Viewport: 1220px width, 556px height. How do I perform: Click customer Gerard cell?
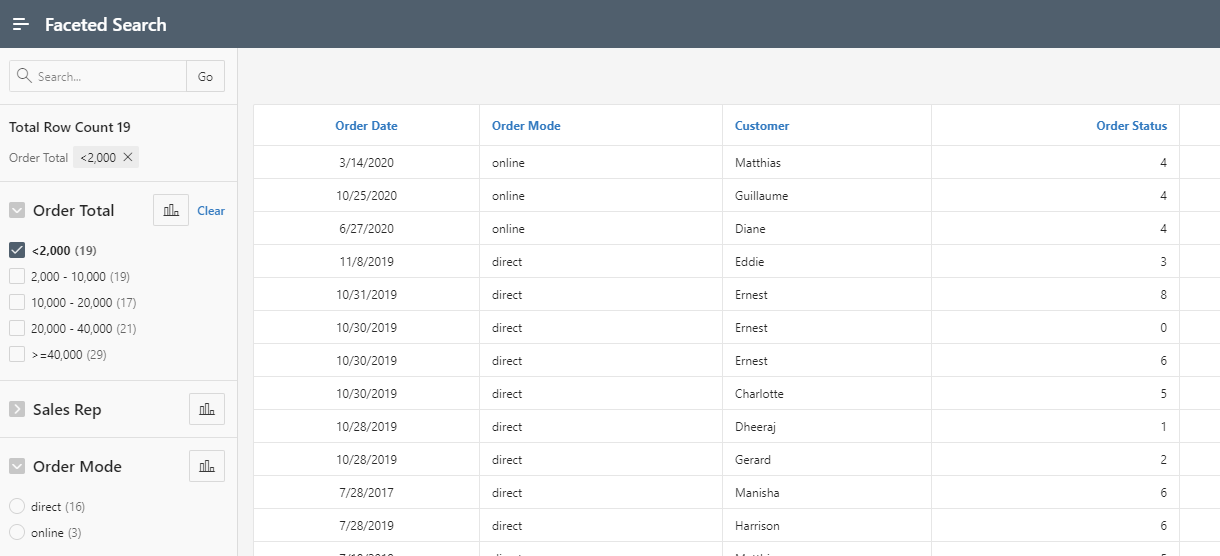[827, 459]
